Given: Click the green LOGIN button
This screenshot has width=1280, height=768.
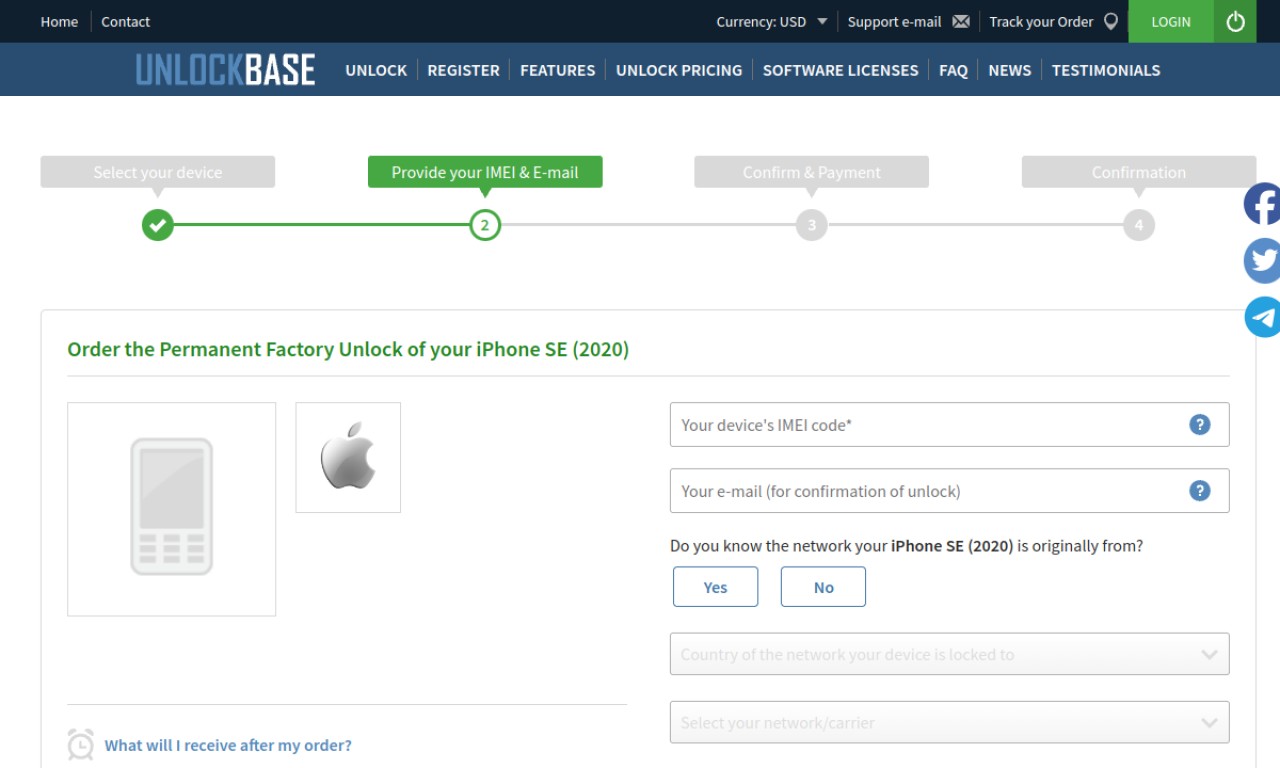Looking at the screenshot, I should [x=1171, y=21].
